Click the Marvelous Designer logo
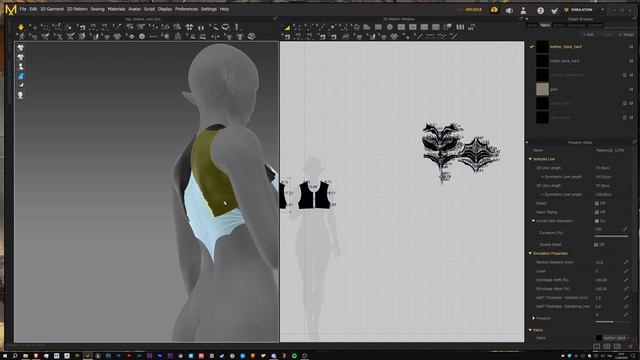The image size is (640, 360). pos(11,9)
